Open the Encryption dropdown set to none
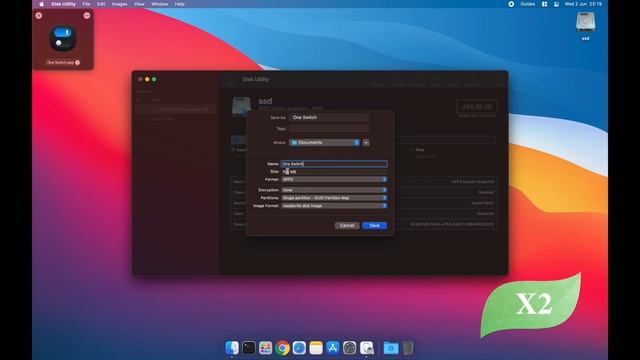 click(334, 190)
